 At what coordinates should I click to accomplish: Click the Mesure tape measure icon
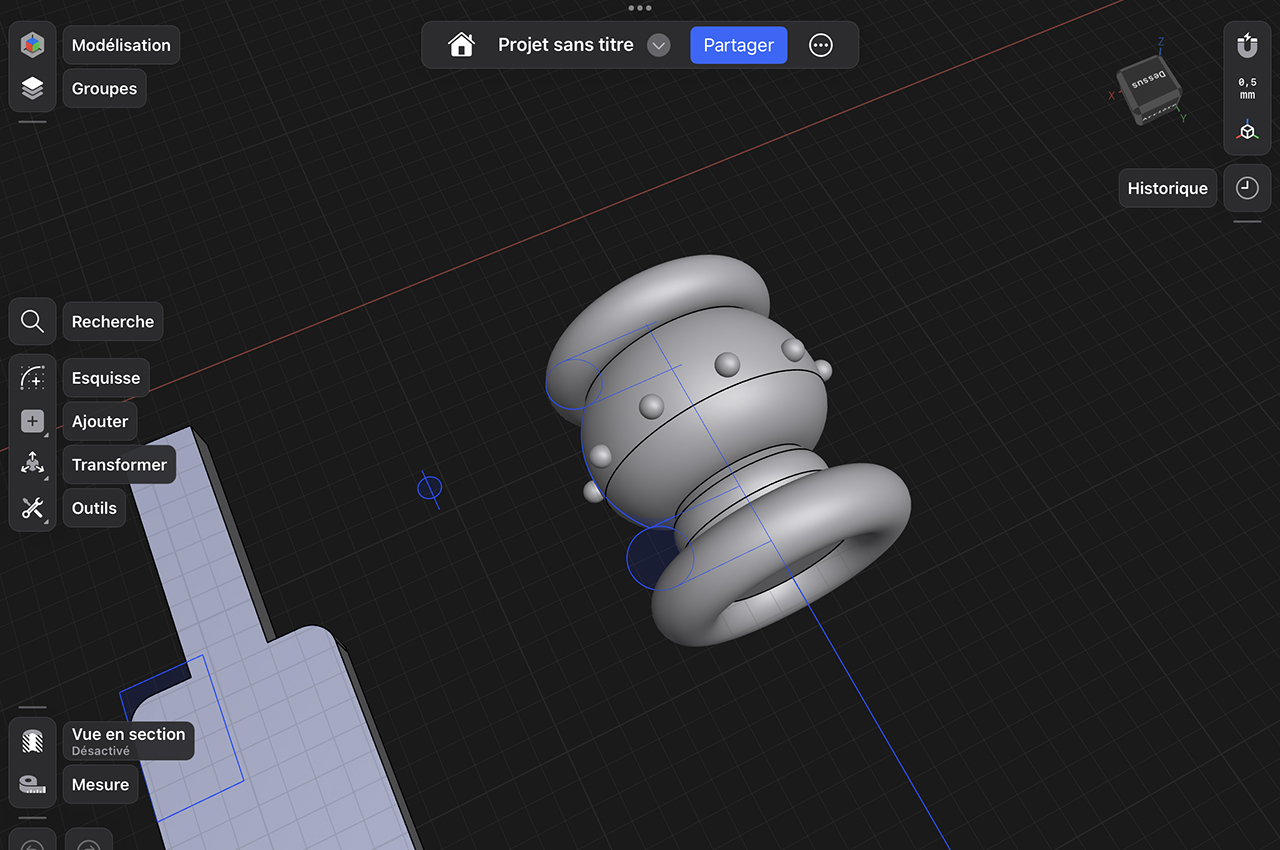pos(32,785)
